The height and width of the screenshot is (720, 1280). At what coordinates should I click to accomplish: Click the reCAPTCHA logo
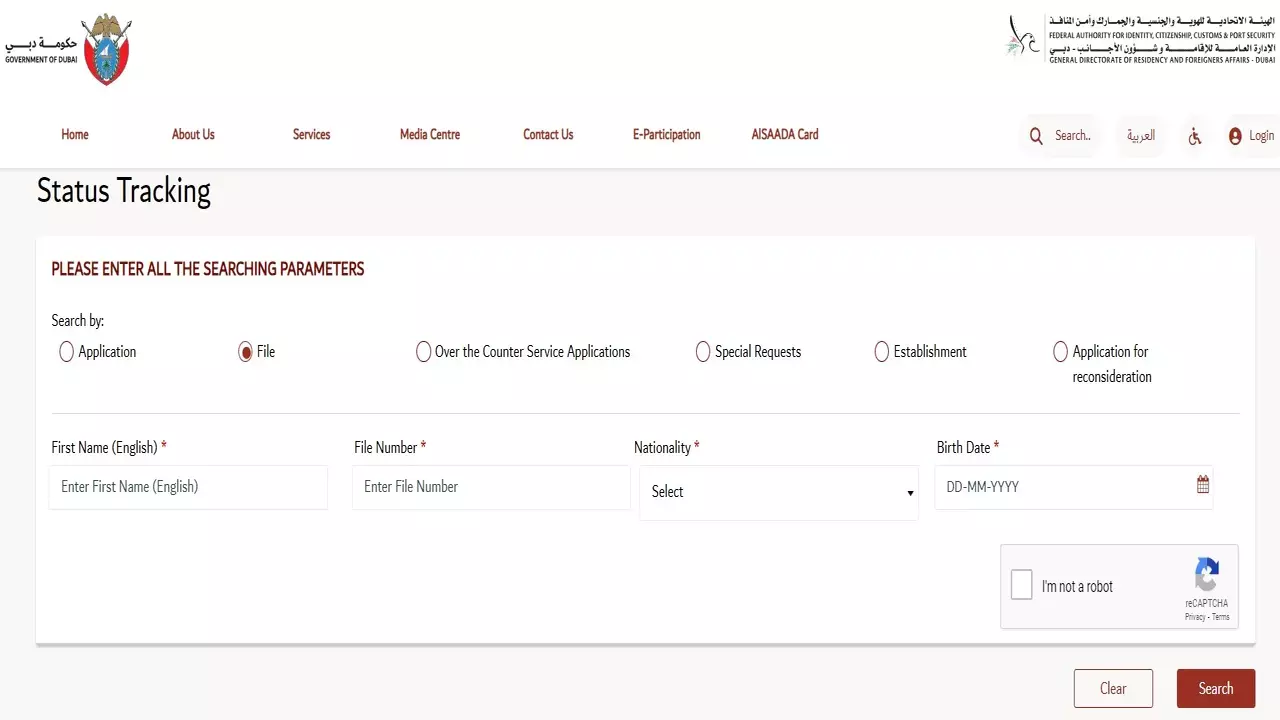(1206, 575)
